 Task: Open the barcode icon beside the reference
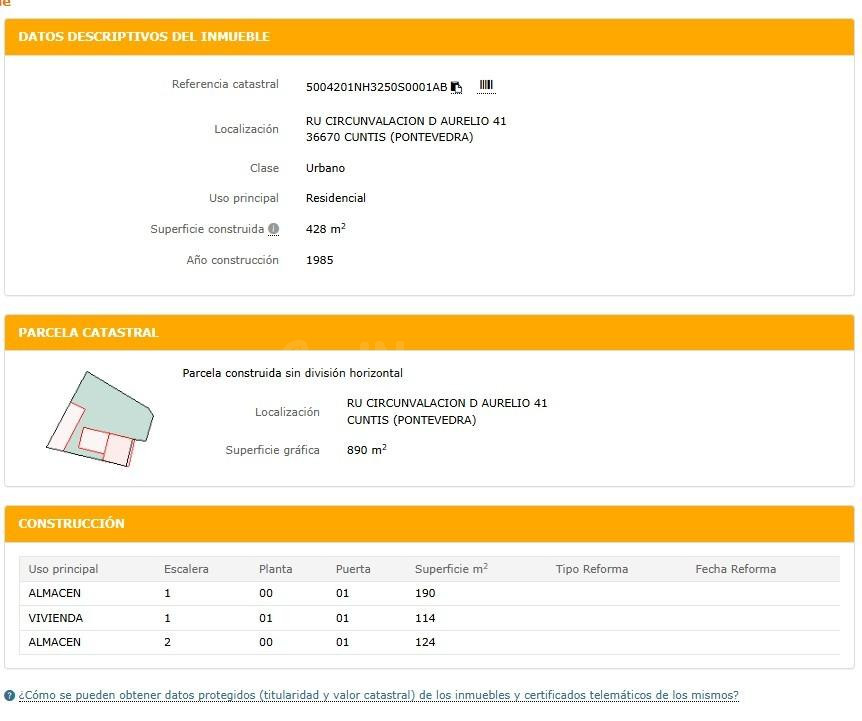coord(486,86)
